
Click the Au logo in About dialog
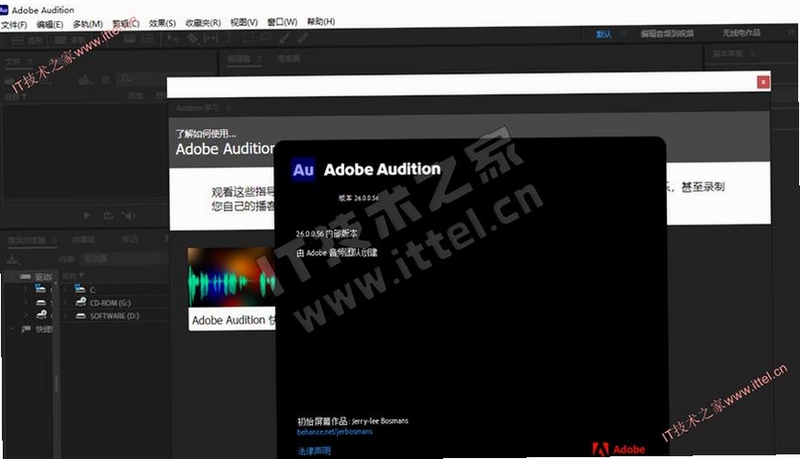(x=303, y=170)
